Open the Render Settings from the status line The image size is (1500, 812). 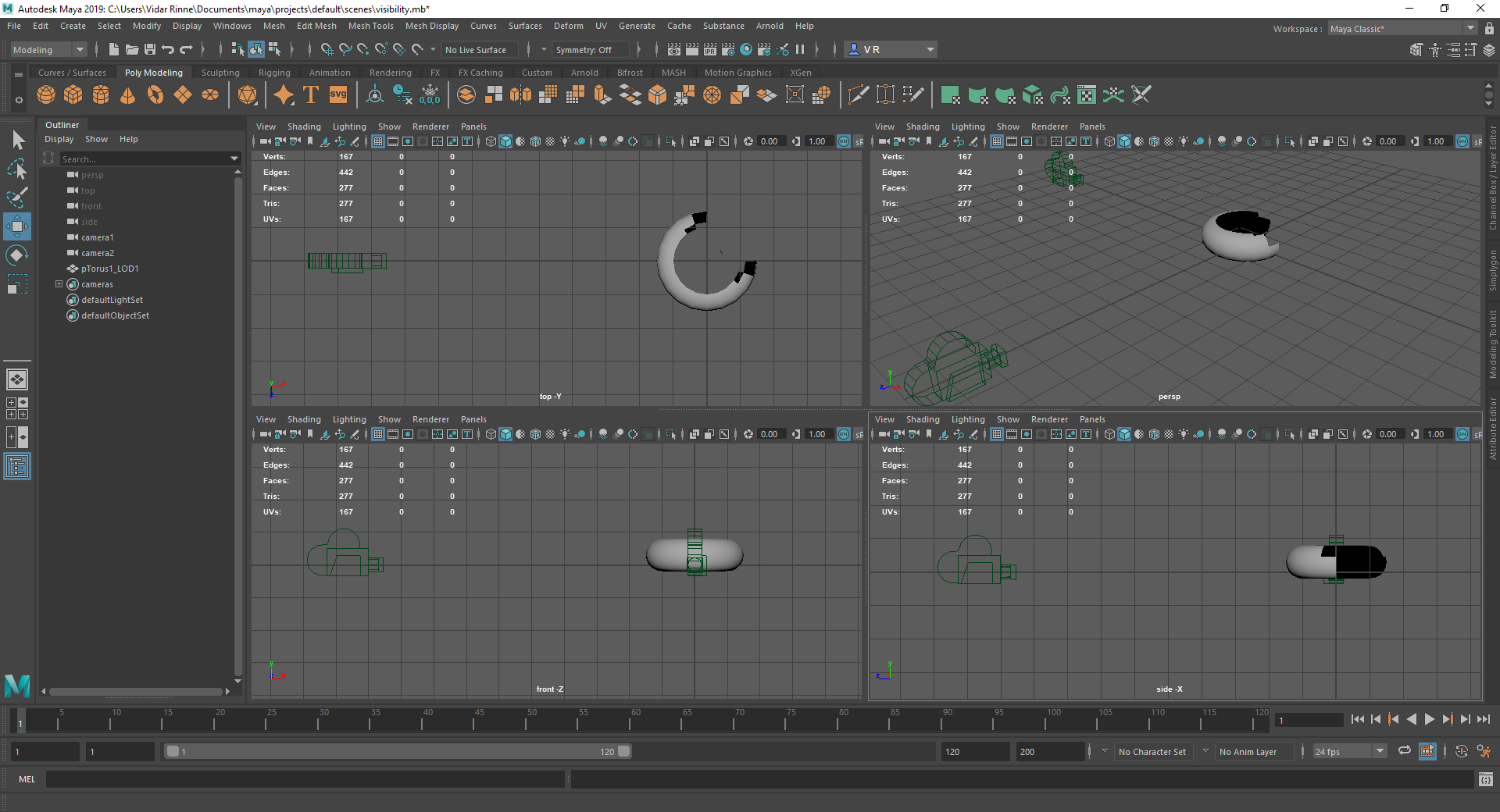tap(727, 49)
